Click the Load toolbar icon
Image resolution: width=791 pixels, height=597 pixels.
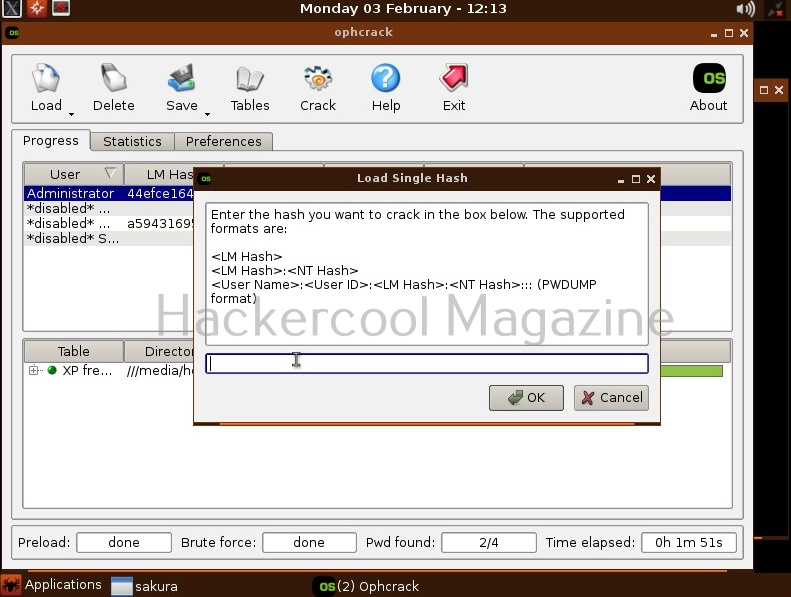(x=46, y=79)
